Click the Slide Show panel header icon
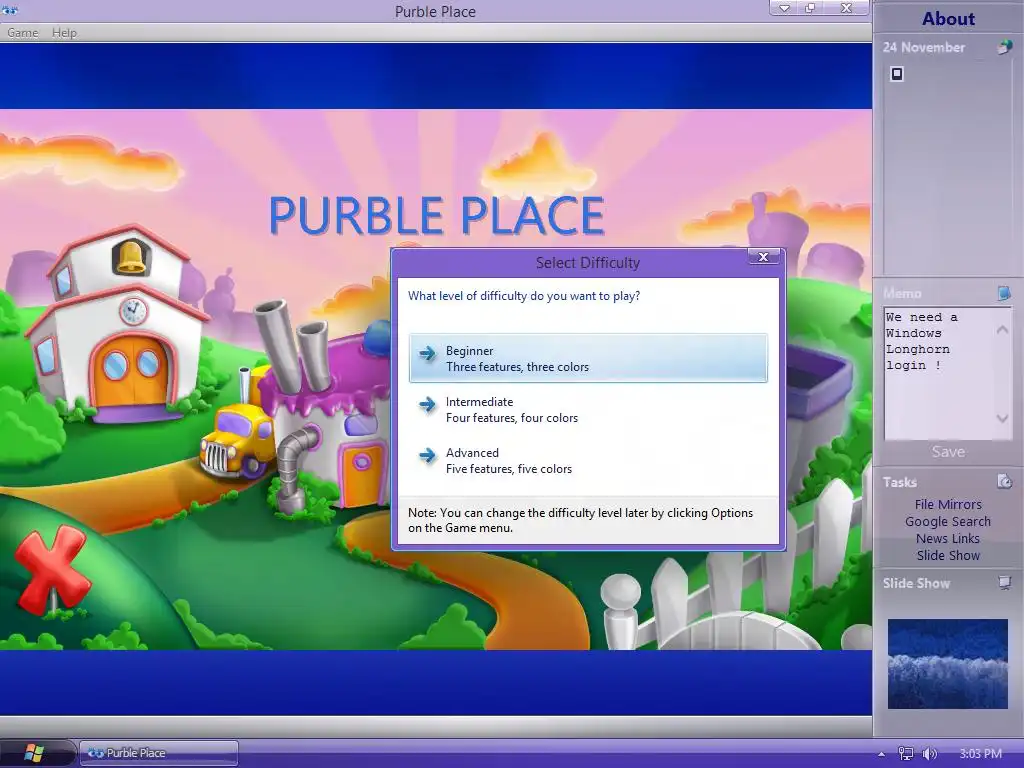Screen dimensions: 1024x768 (1004, 583)
